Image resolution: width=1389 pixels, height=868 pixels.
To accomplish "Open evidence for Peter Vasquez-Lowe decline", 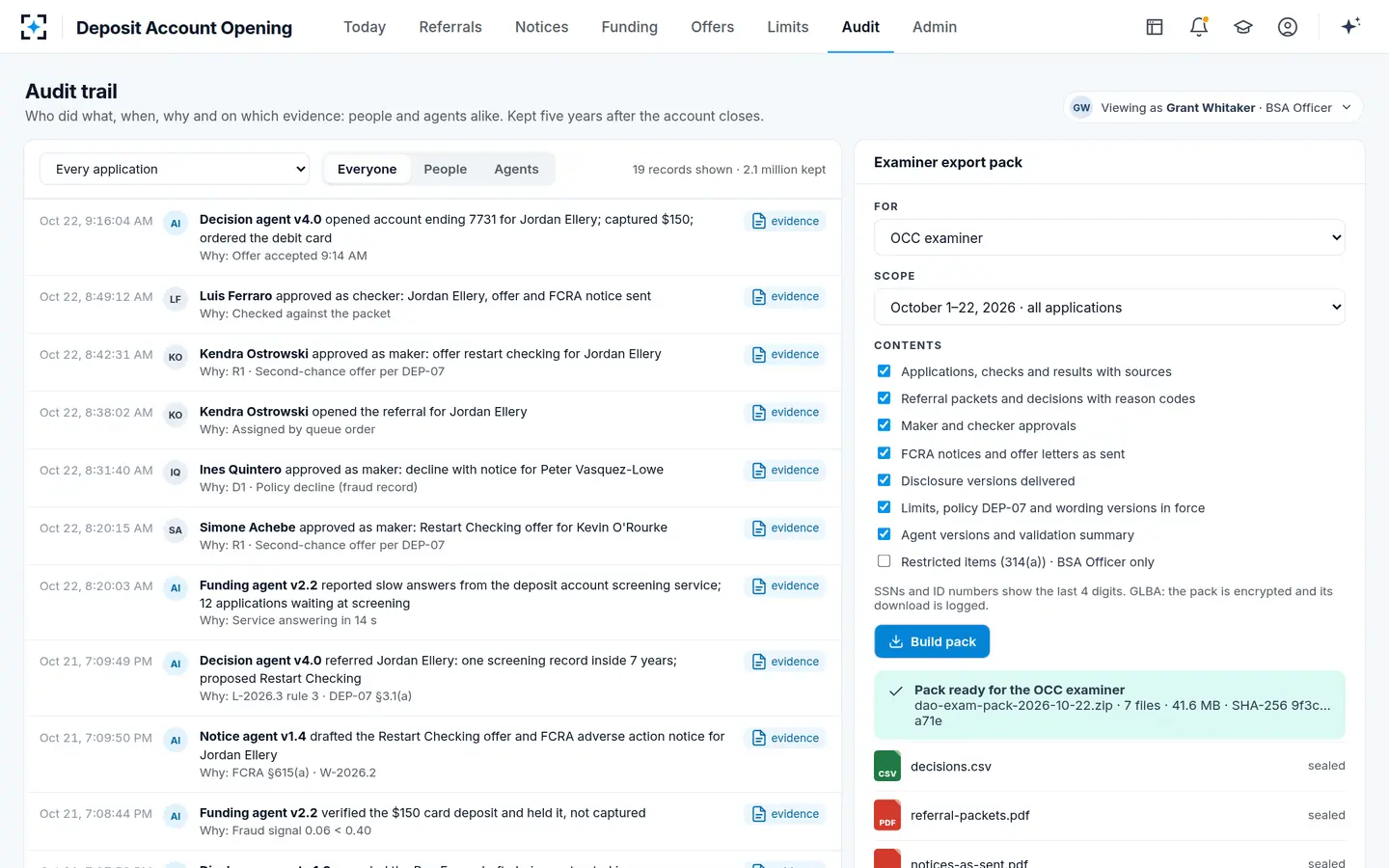I will click(785, 471).
